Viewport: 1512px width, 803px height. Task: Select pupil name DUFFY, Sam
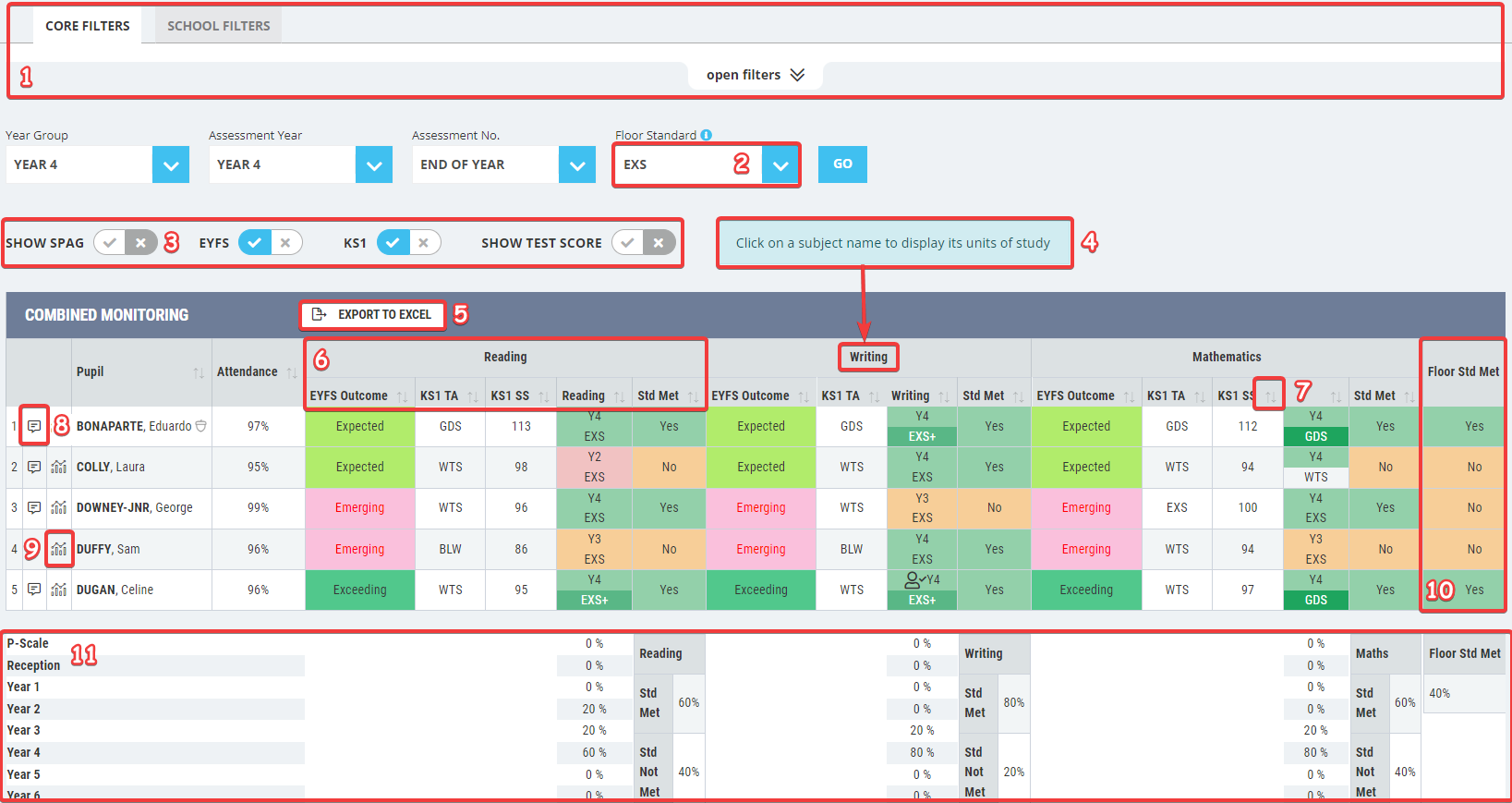click(x=108, y=549)
